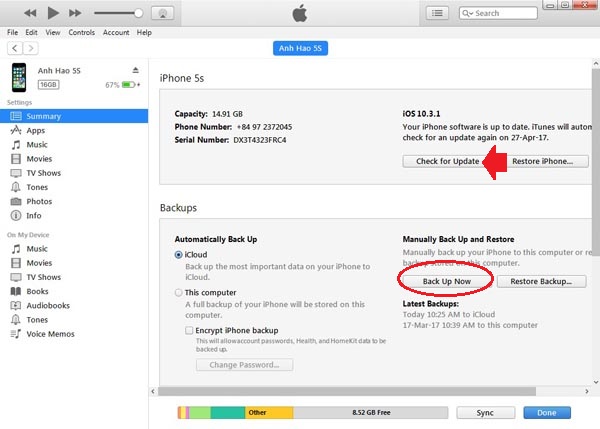Open the AirPlay output button
Viewport: 600px width, 429px height.
pos(163,13)
